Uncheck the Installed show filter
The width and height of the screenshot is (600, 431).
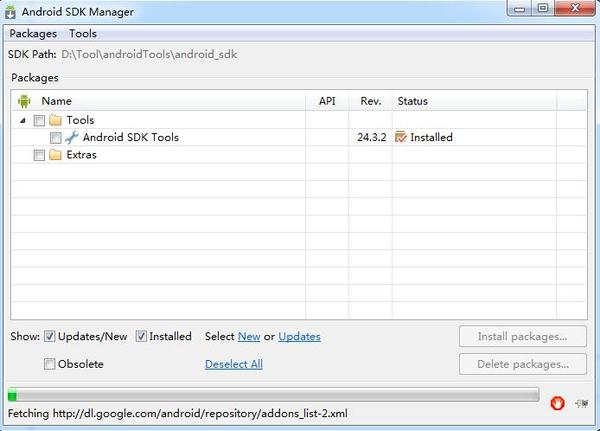(x=141, y=336)
